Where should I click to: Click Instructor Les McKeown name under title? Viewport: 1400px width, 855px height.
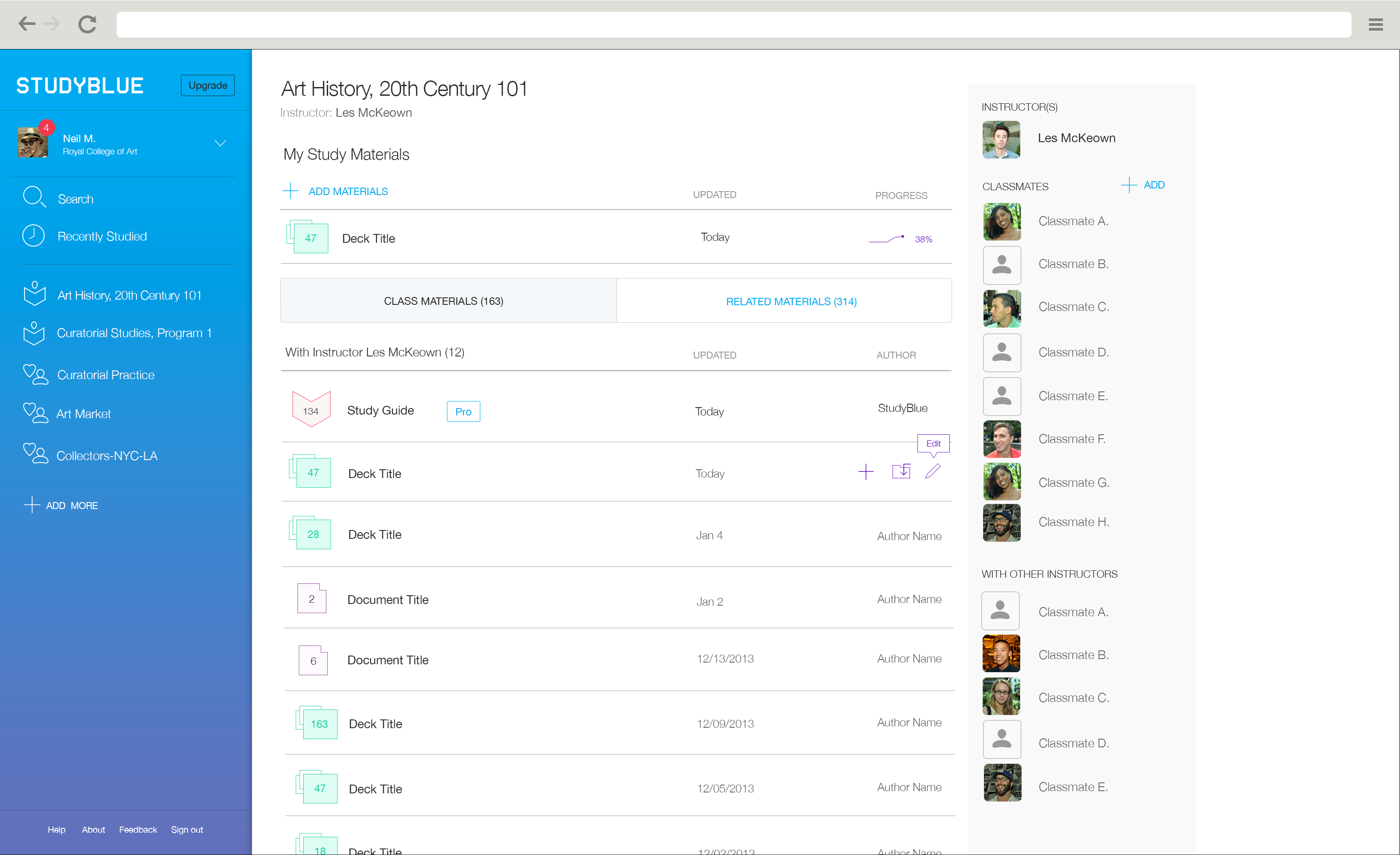[x=373, y=112]
